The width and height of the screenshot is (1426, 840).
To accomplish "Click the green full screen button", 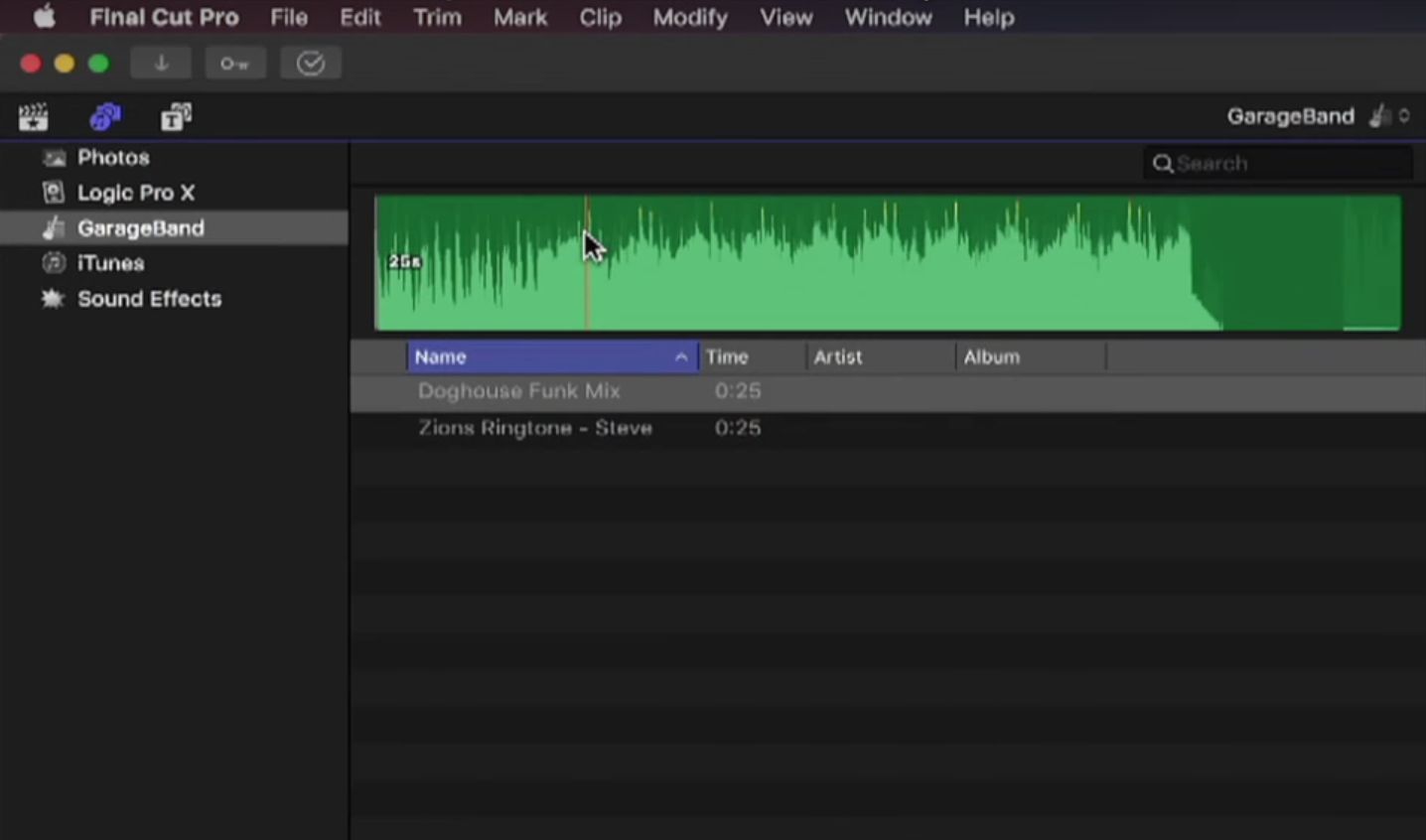I will click(x=98, y=64).
